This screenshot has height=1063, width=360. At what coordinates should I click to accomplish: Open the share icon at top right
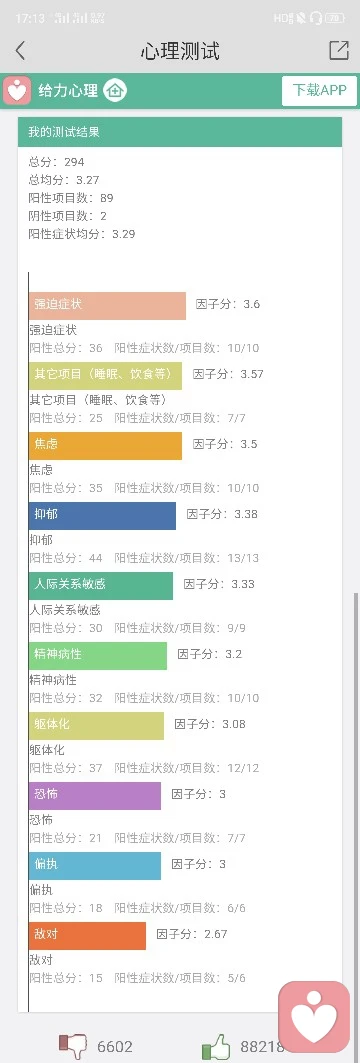pos(338,50)
